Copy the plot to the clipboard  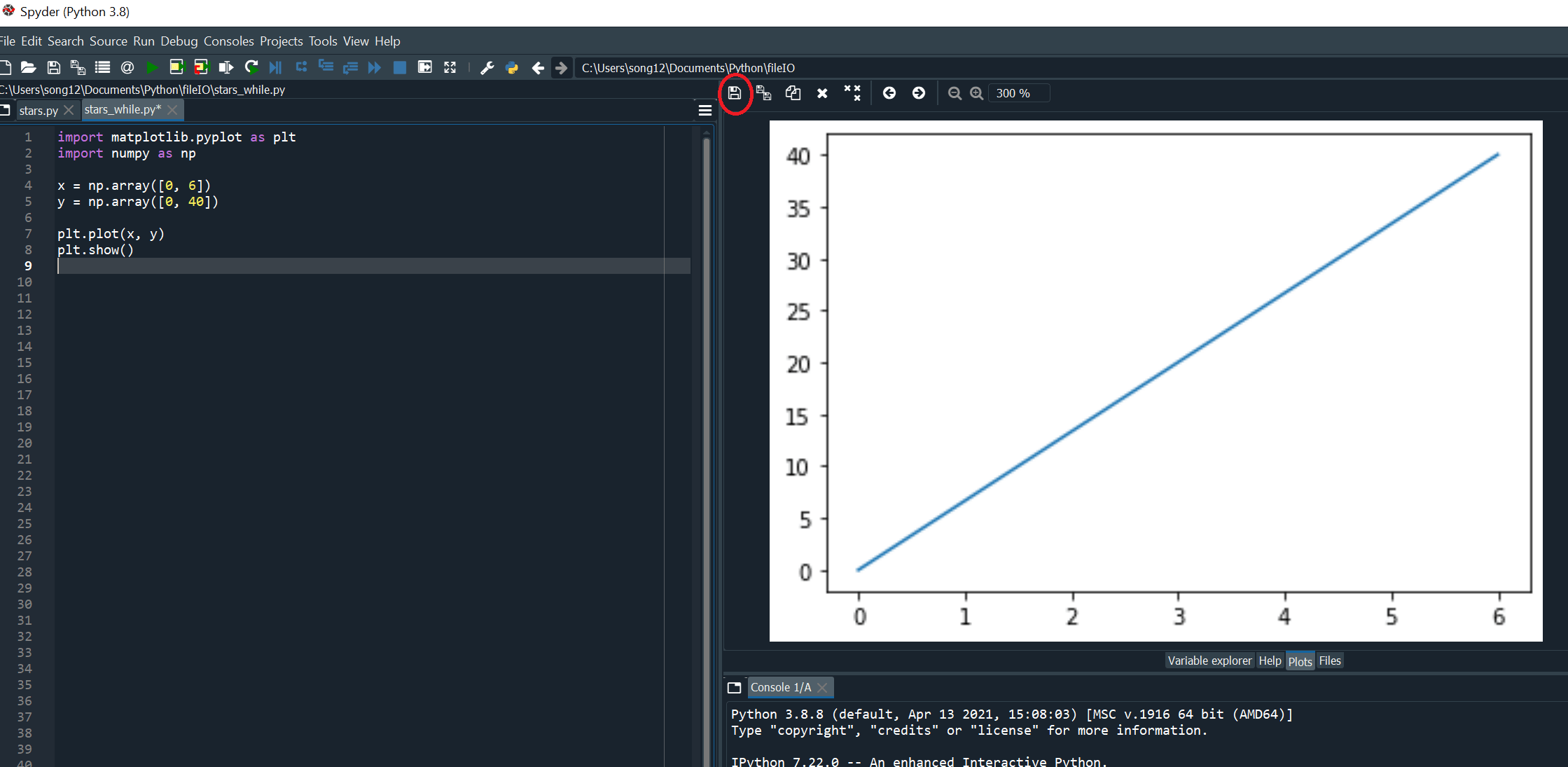[x=793, y=93]
